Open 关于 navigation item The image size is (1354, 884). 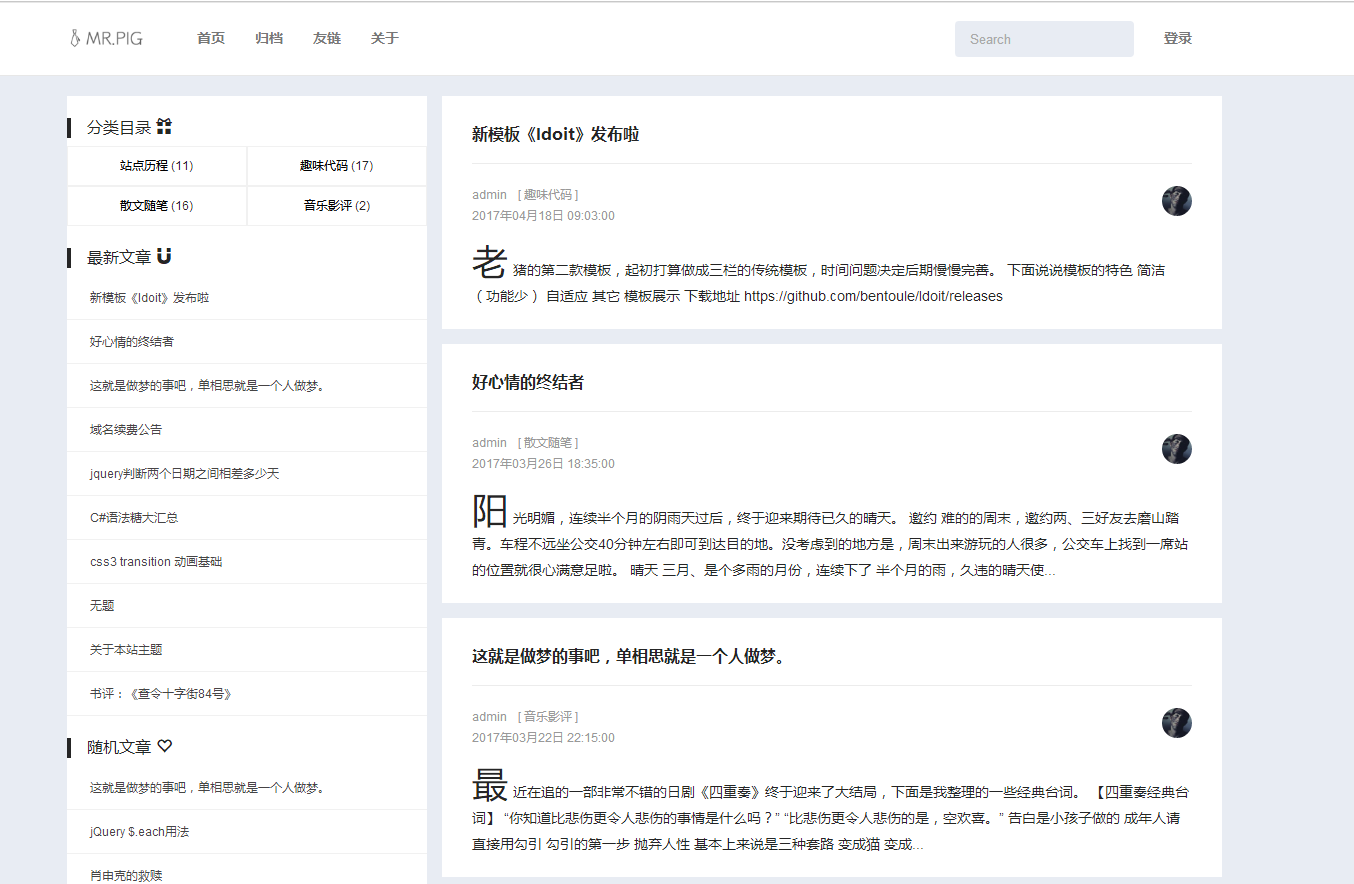coord(385,38)
